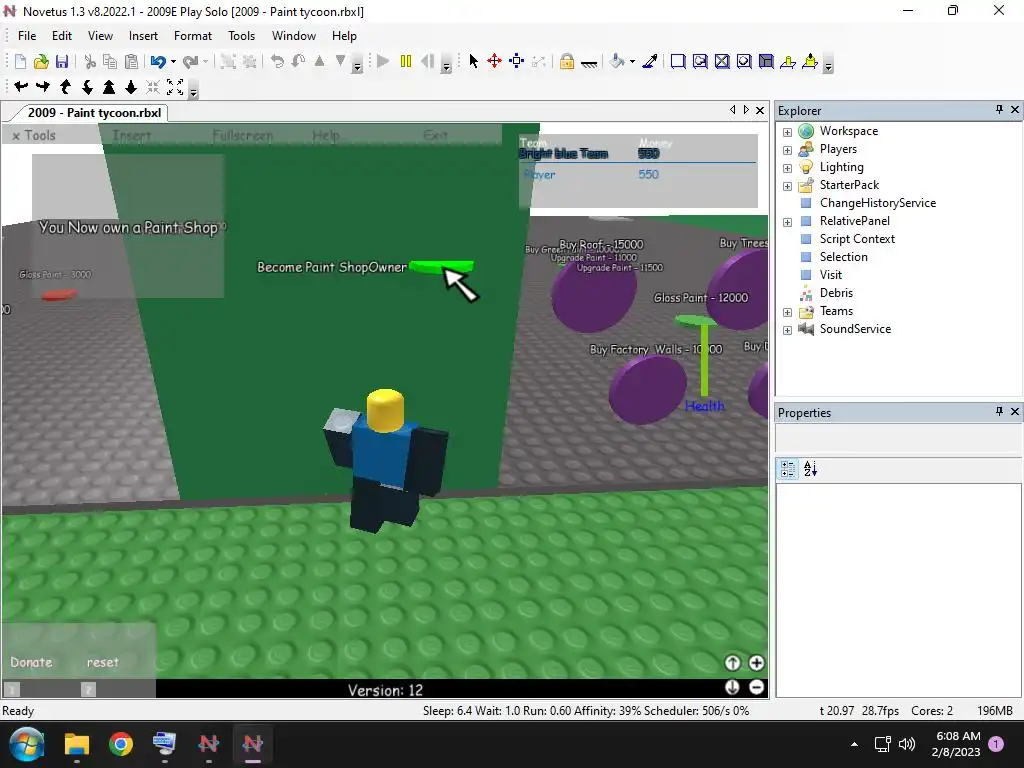Open Chrome from the taskbar
Screen dimensions: 1024x768
coord(121,744)
